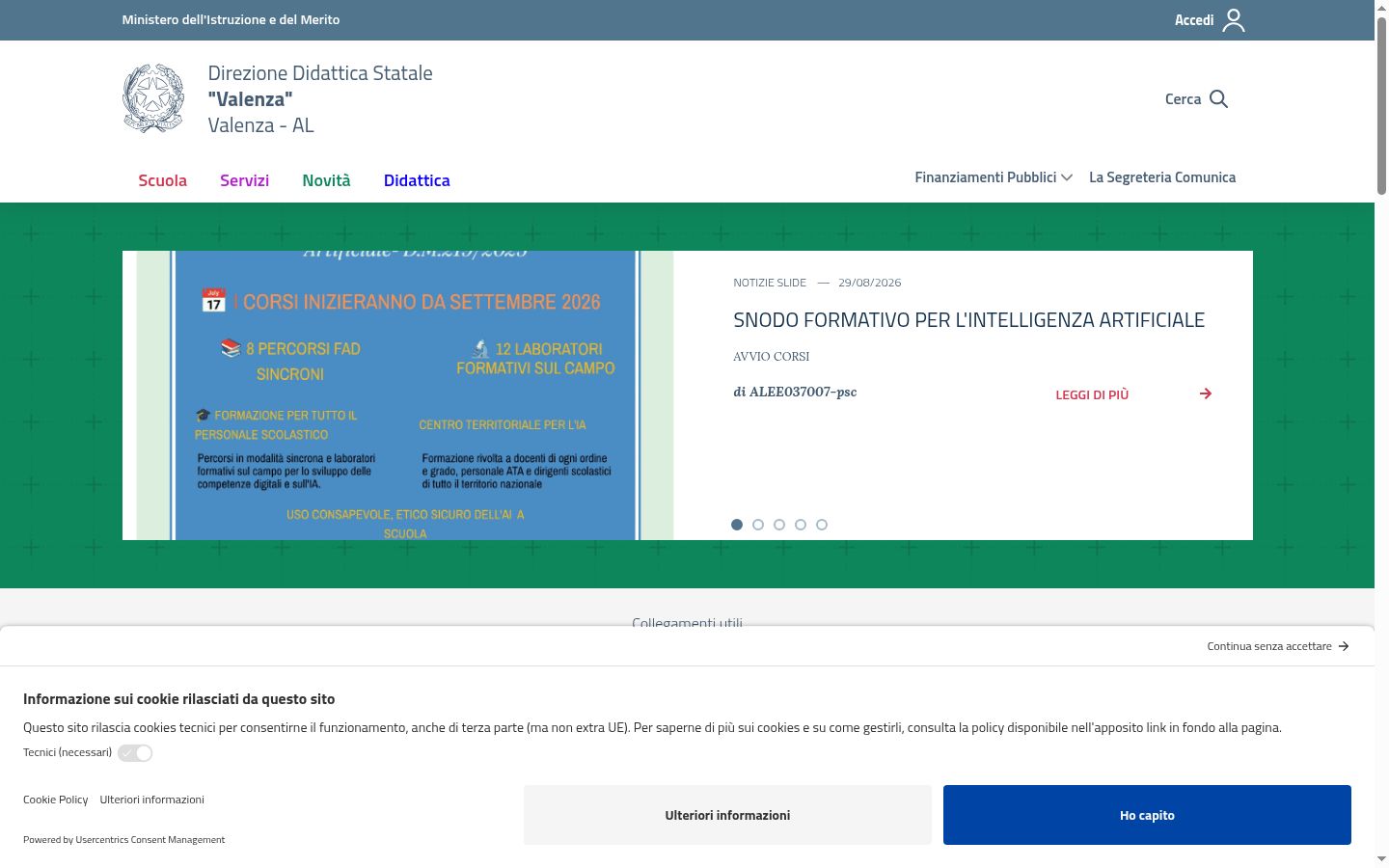This screenshot has width=1389, height=868.
Task: Open the Cookie Policy link
Action: 56,800
